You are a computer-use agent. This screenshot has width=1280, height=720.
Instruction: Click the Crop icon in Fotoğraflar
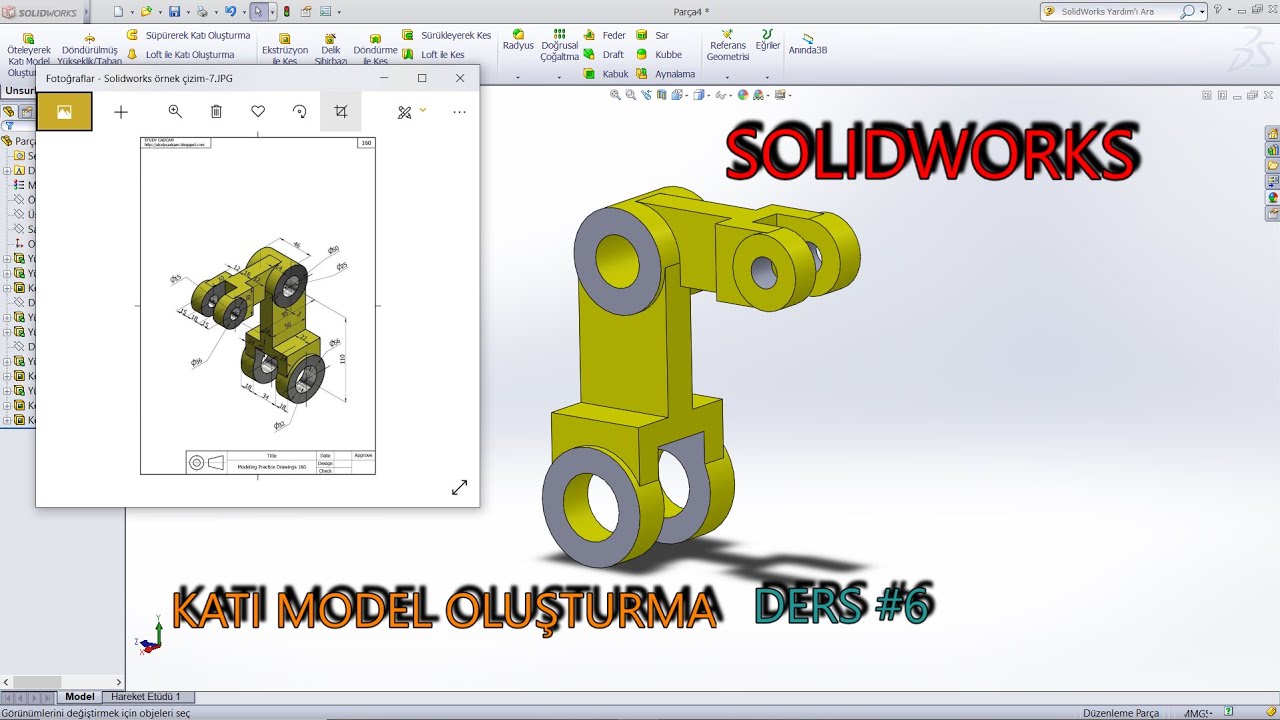(341, 112)
